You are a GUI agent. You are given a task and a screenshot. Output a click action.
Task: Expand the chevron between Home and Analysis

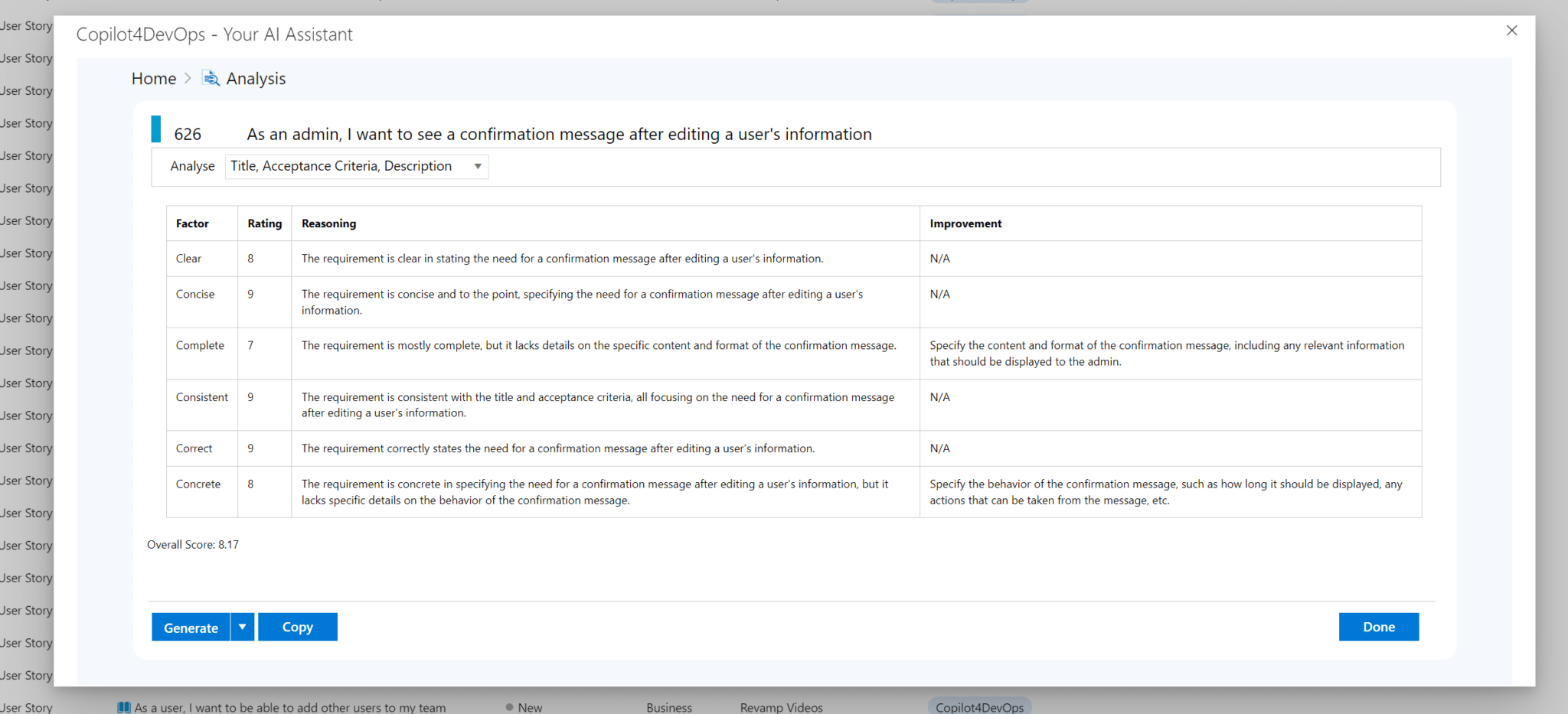pyautogui.click(x=186, y=77)
